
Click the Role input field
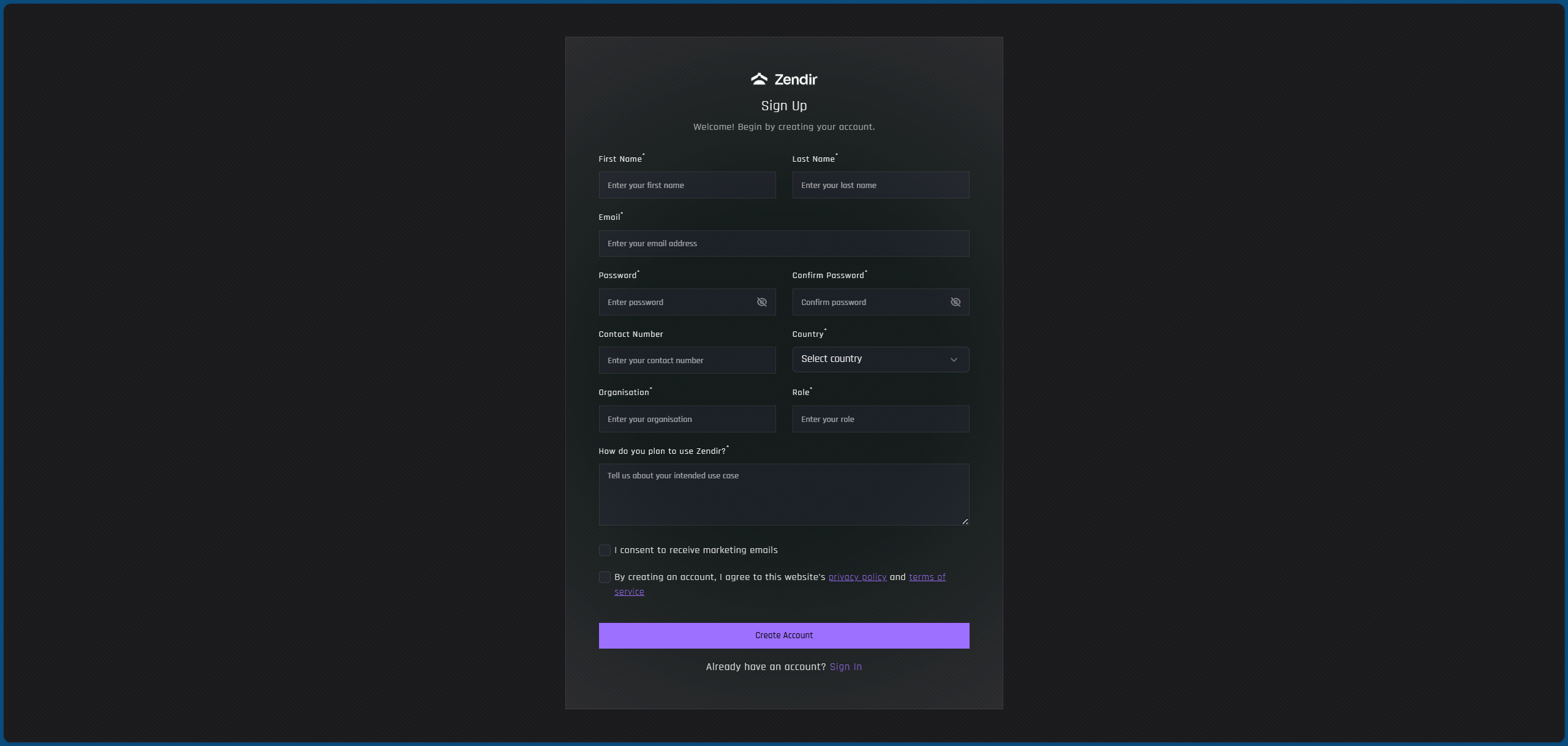click(x=880, y=419)
